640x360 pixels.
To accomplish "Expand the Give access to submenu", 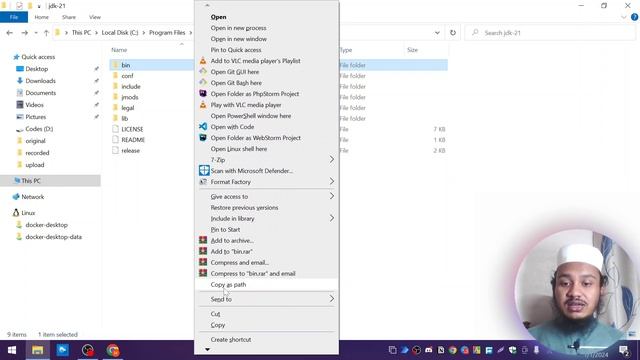I will tap(331, 196).
